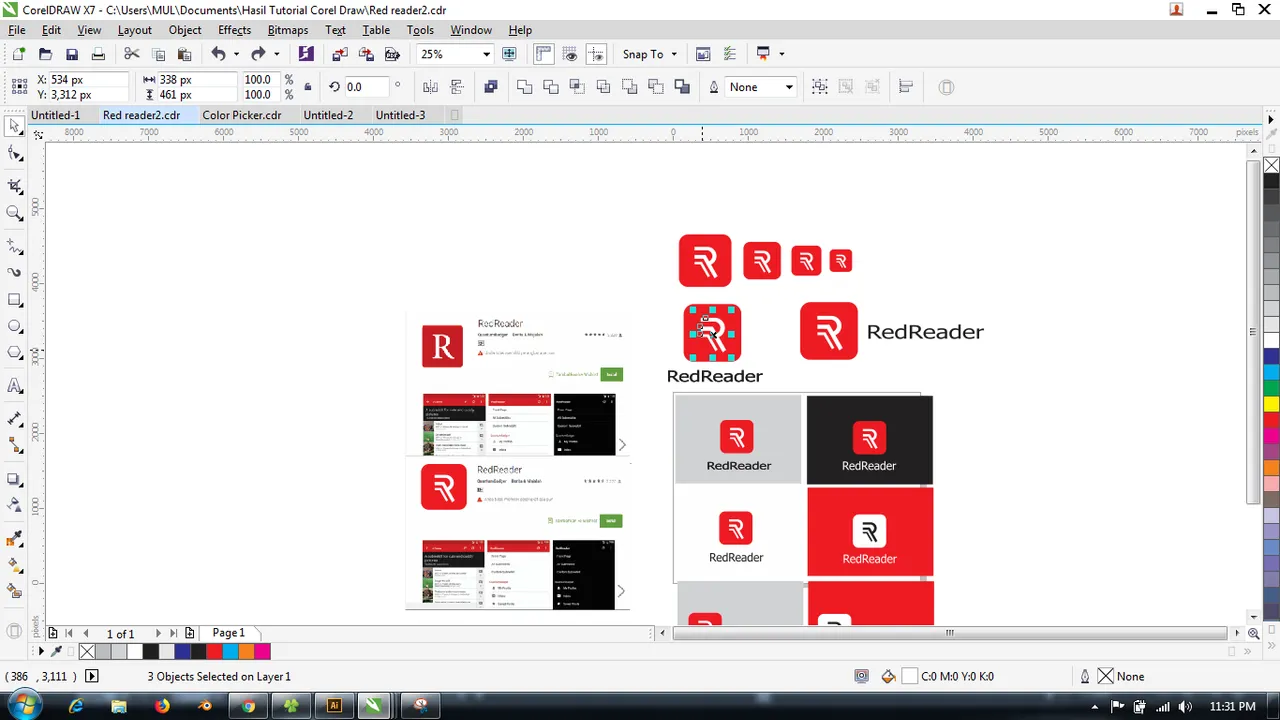Viewport: 1280px width, 720px height.
Task: Pick the orange swatch in document palette
Action: coord(246,652)
